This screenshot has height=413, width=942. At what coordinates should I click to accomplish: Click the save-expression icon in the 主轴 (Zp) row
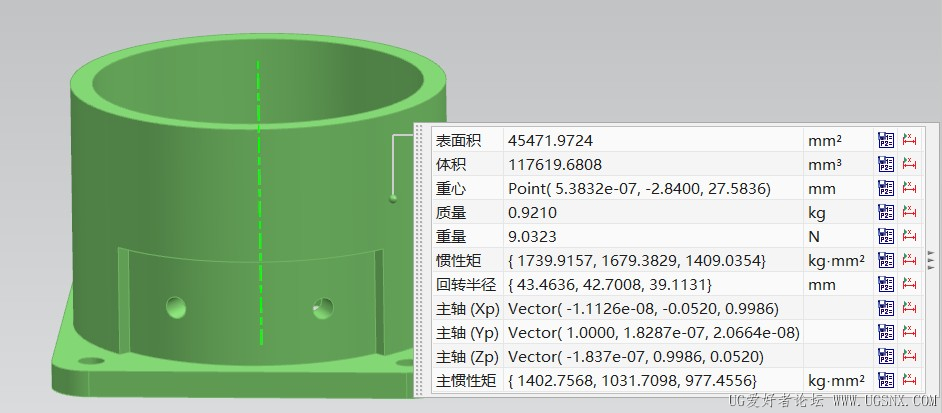[886, 356]
